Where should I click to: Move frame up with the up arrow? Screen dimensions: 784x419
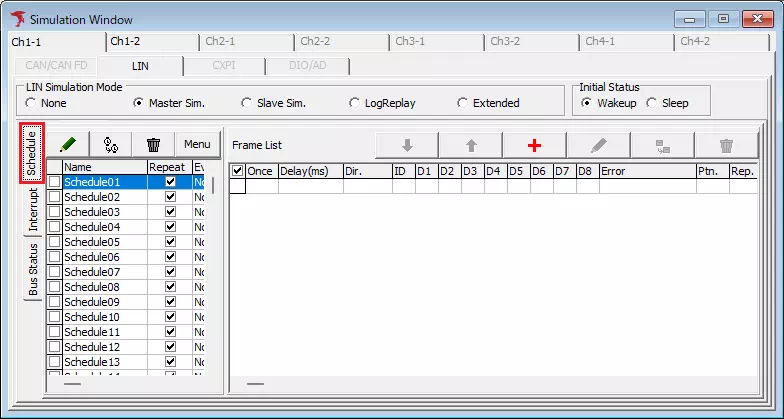click(471, 145)
